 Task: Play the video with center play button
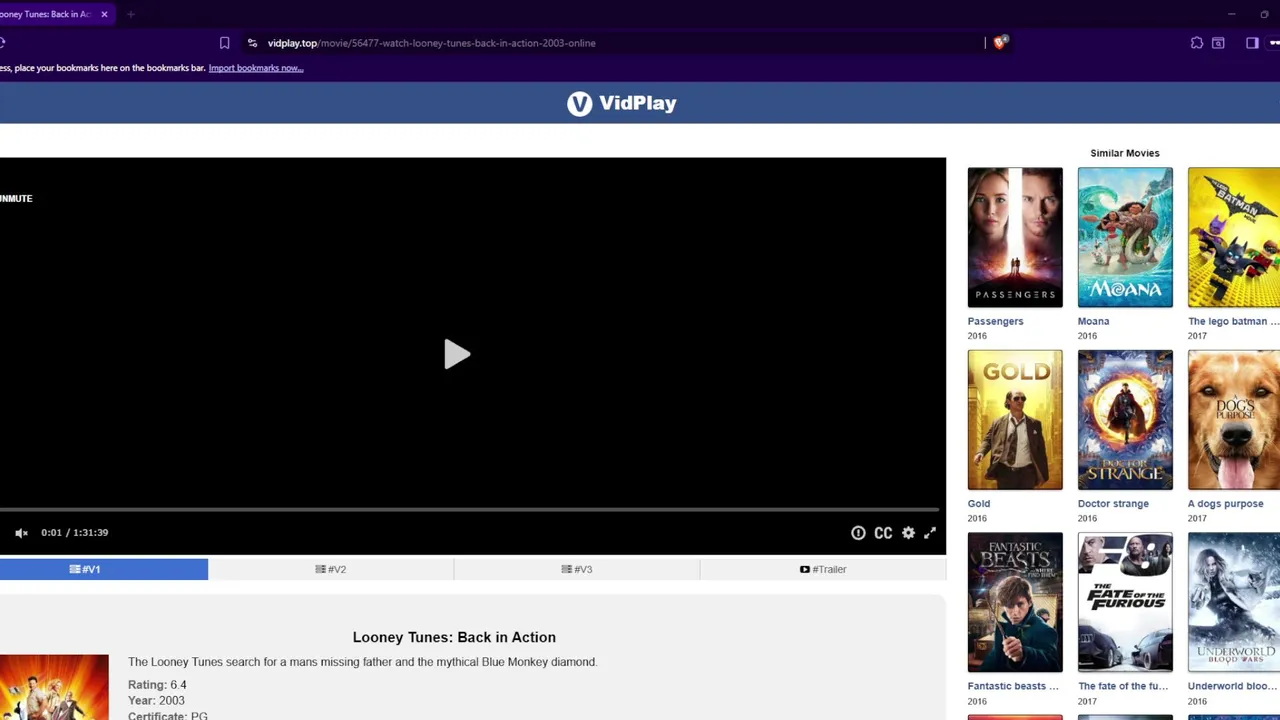point(457,354)
